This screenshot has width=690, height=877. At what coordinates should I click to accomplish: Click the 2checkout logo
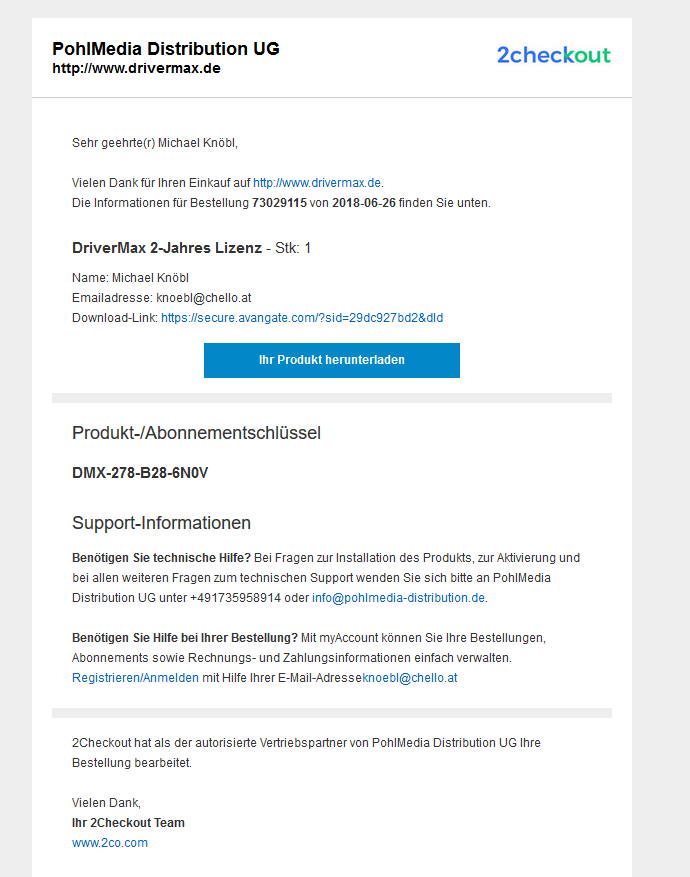coord(554,55)
